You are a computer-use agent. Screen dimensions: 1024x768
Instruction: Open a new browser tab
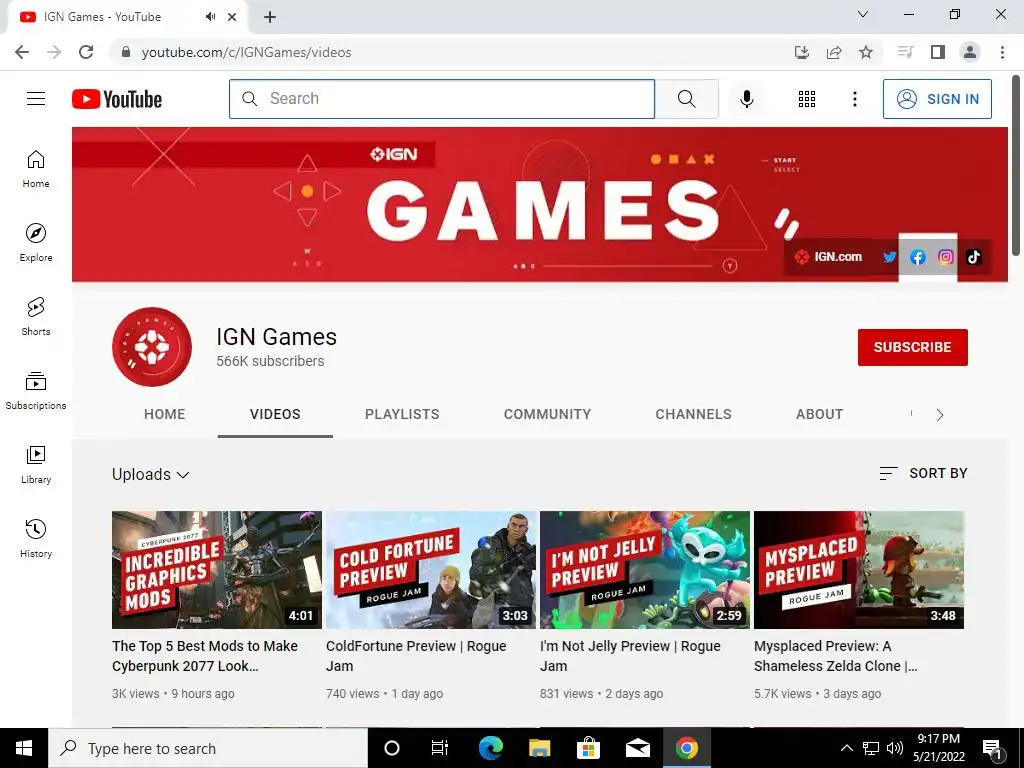tap(270, 18)
